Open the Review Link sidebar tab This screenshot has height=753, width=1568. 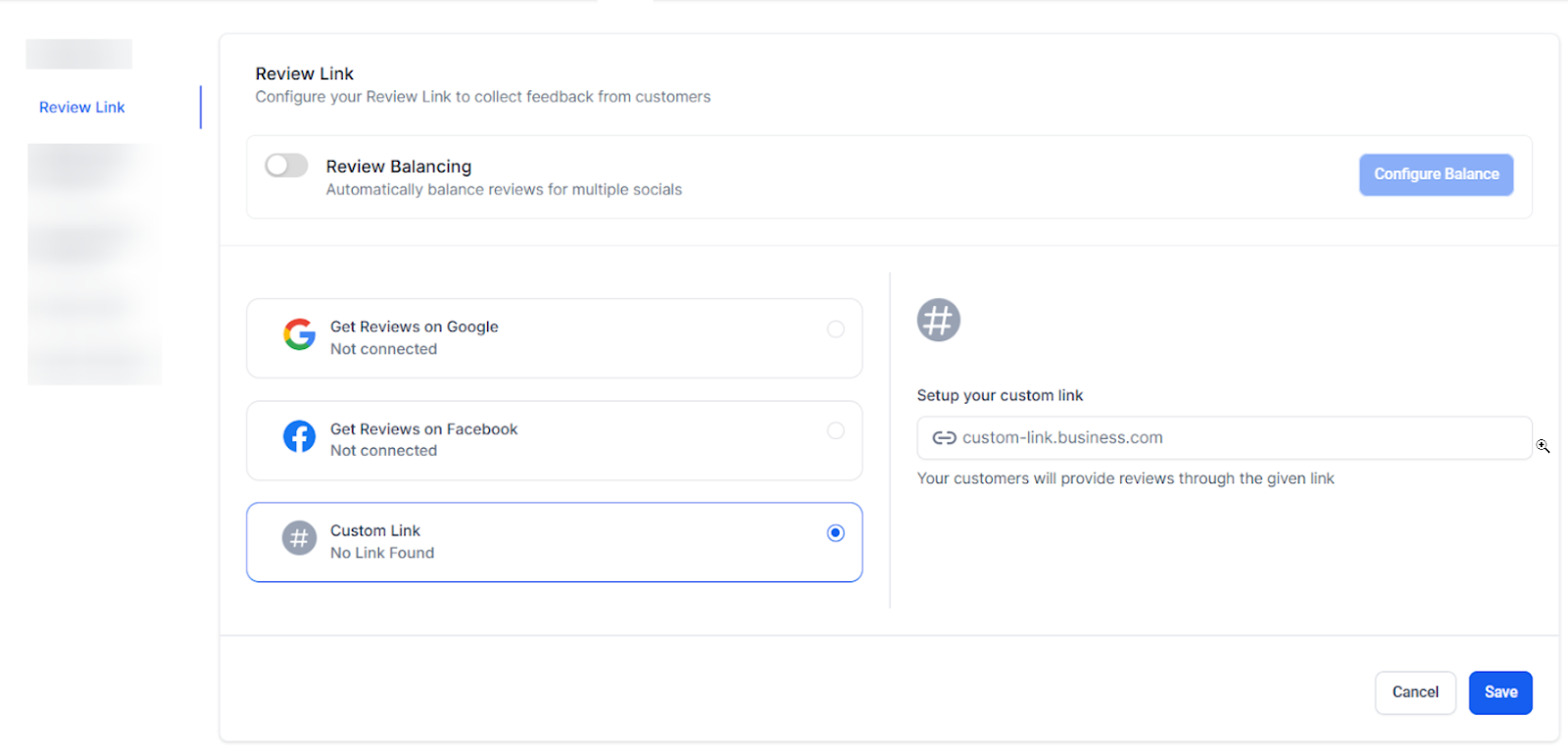pyautogui.click(x=82, y=107)
